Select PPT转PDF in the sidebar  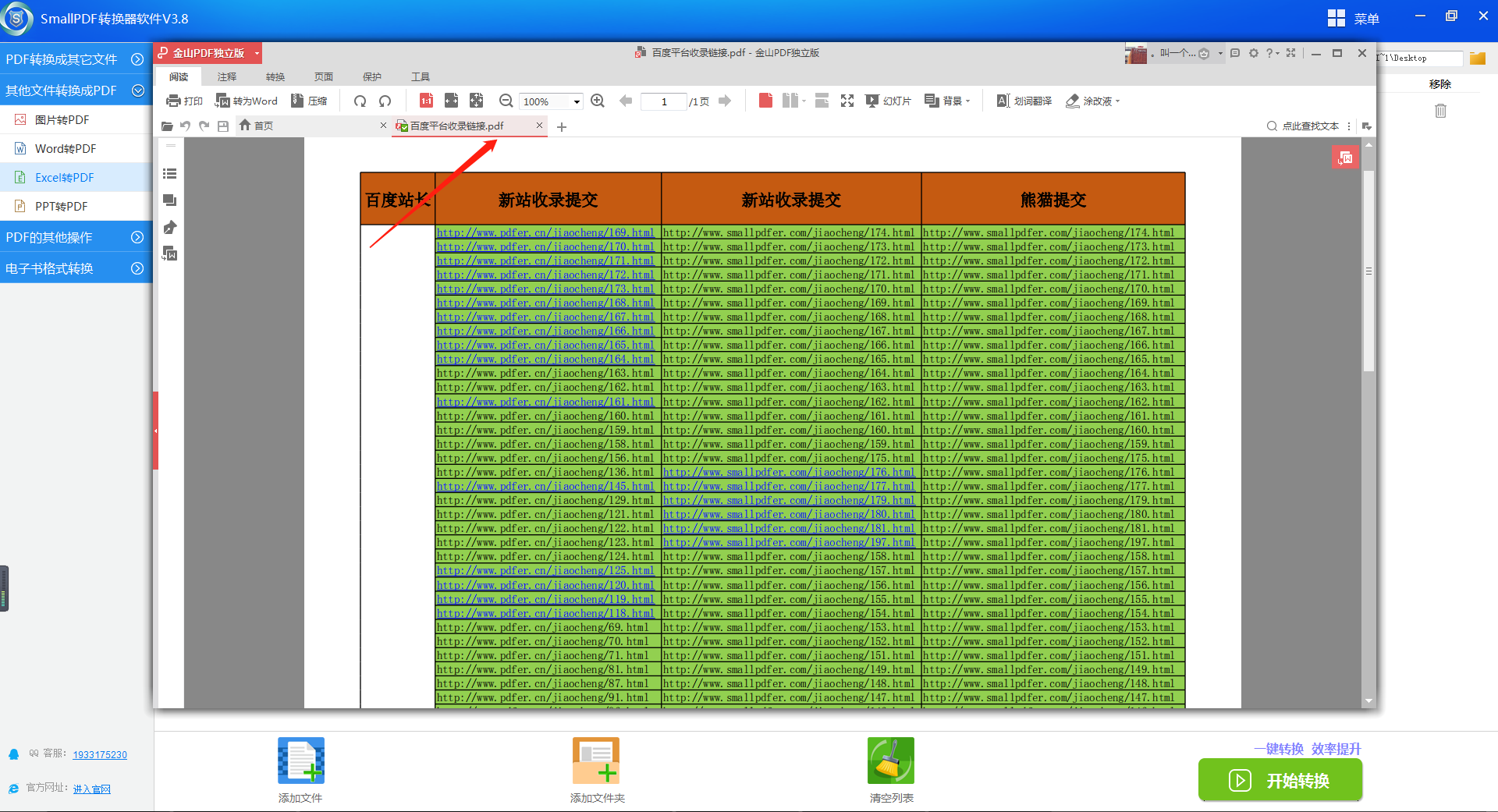(x=76, y=206)
